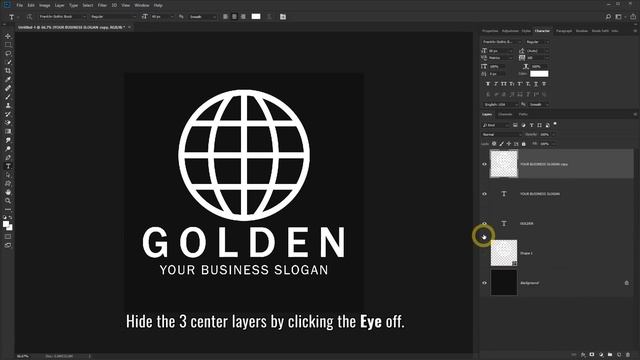
Task: Click the lock all icon in Layers
Action: pyautogui.click(x=524, y=144)
